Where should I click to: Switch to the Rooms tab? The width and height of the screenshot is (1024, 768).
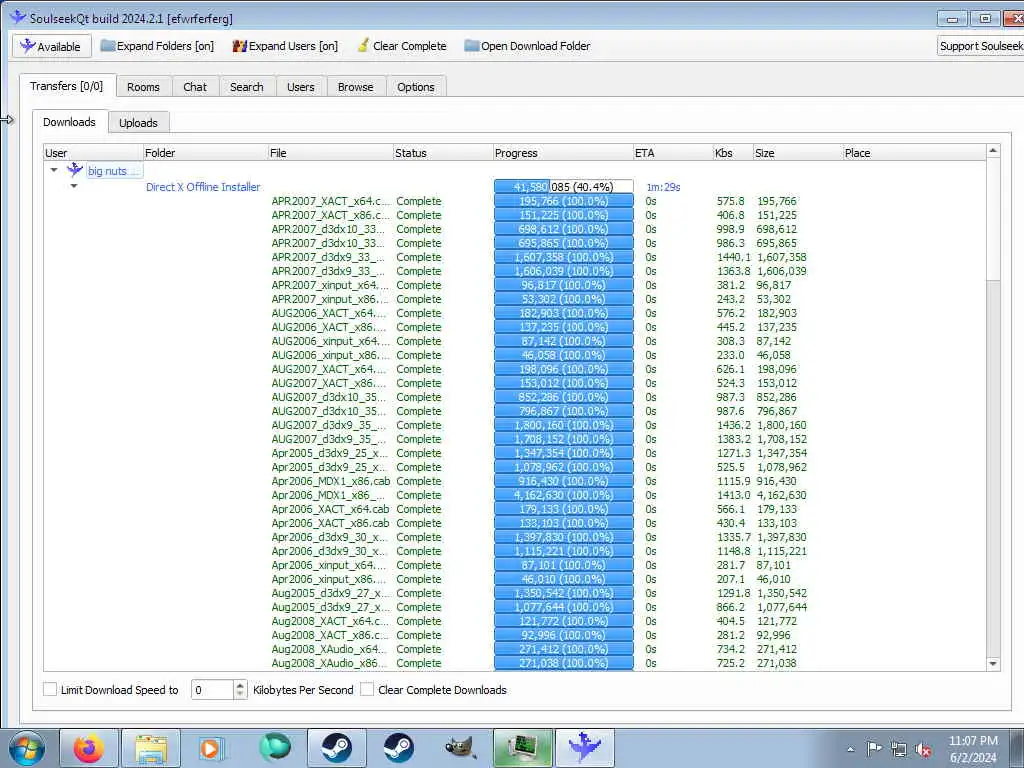click(144, 87)
